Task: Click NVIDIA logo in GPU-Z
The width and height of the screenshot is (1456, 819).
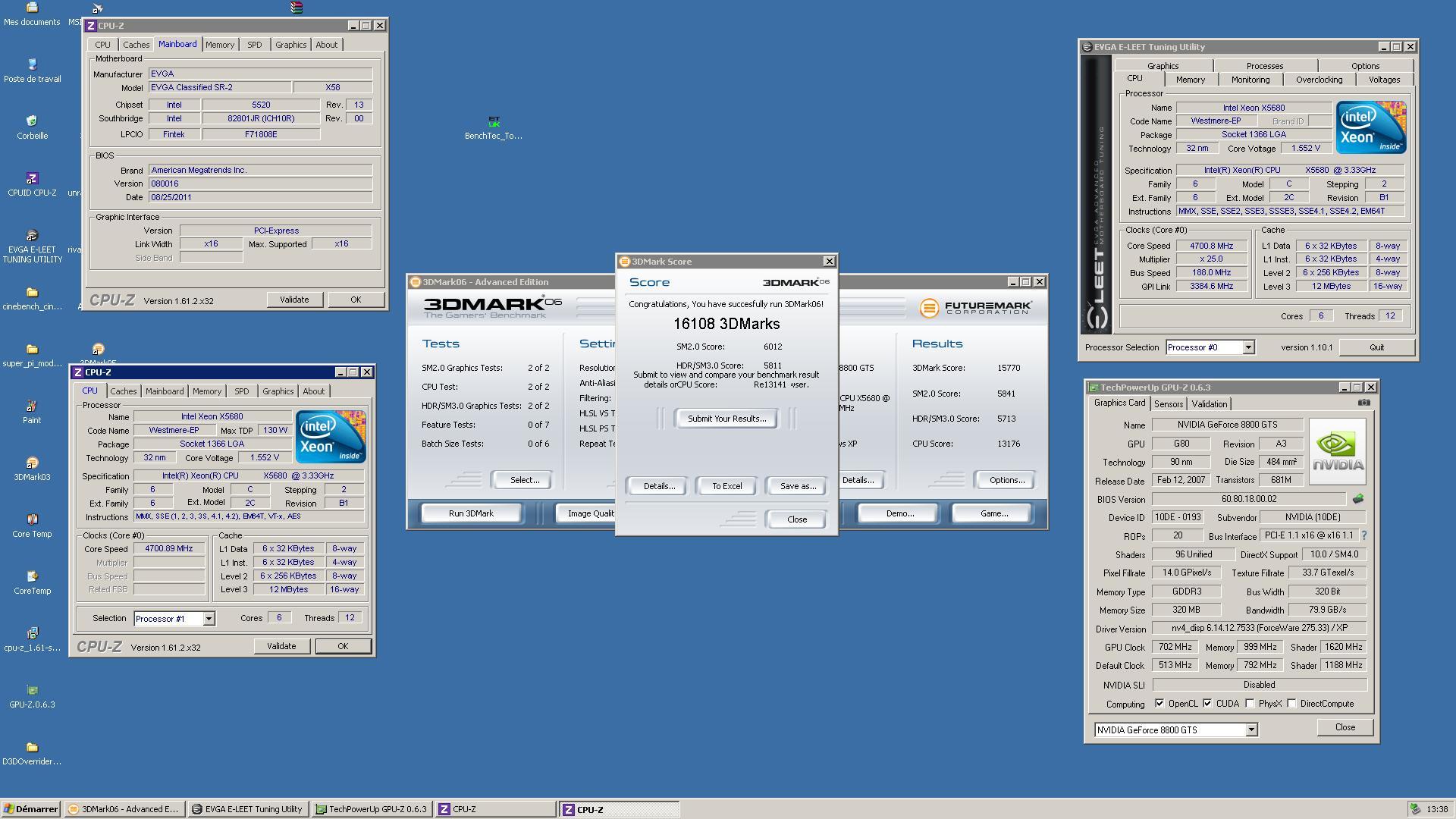Action: click(1337, 452)
